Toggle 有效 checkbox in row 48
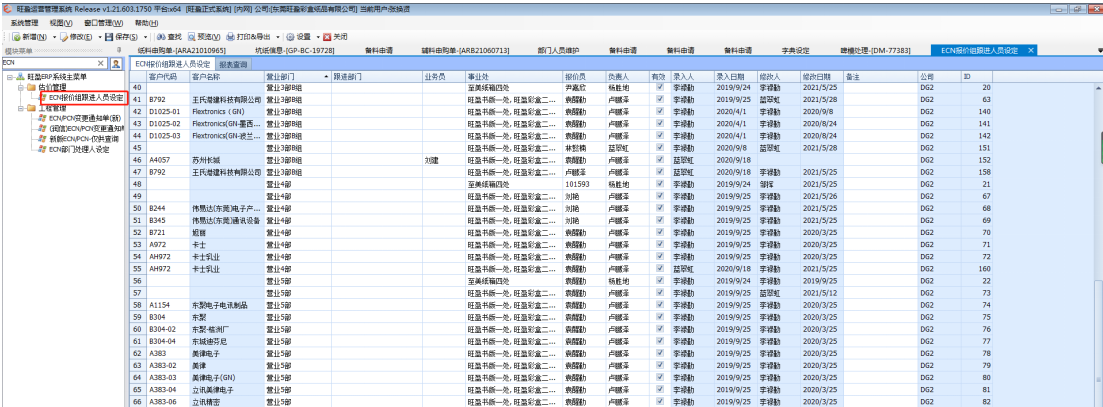Viewport: 1103px width, 407px height. [659, 184]
